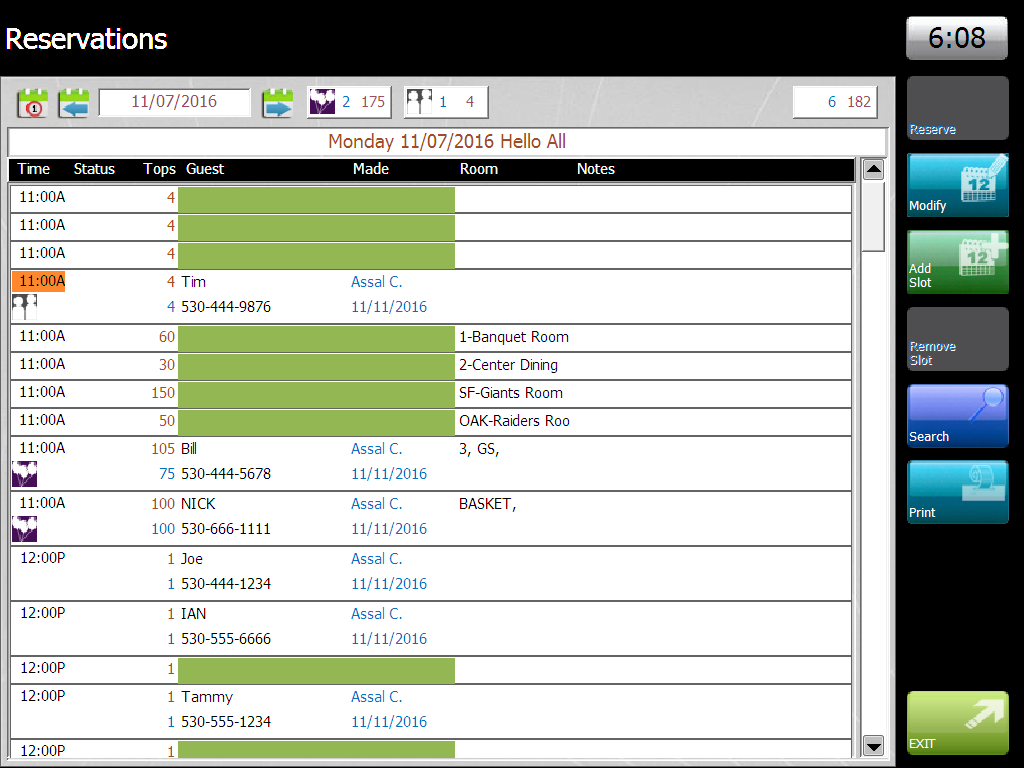Click the party balloons counter showing 2 175

pyautogui.click(x=349, y=102)
